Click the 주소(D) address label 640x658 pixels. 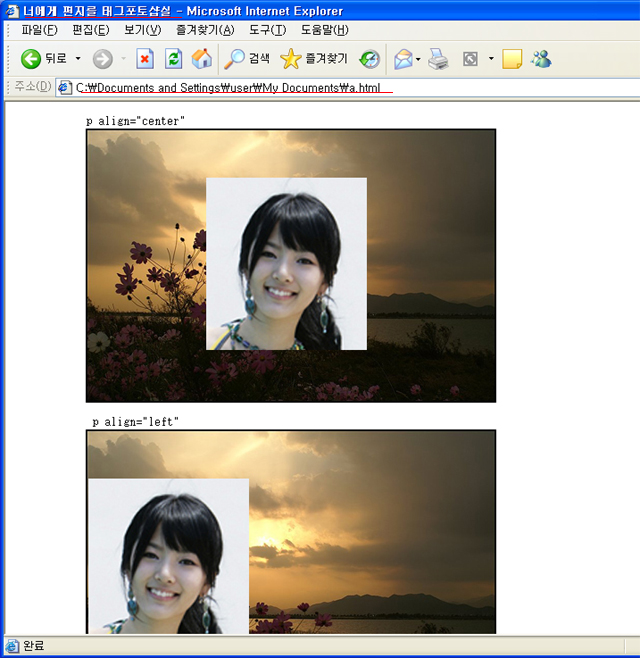33,87
